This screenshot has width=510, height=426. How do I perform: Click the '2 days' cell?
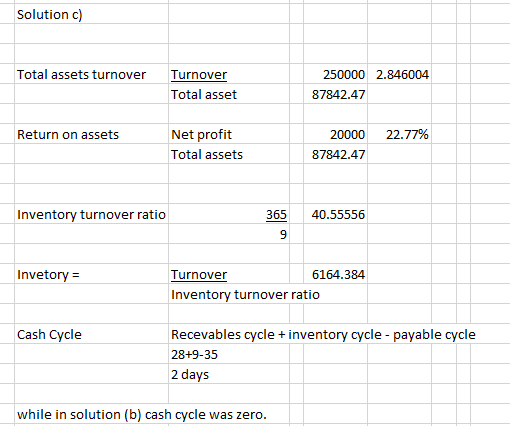(229, 374)
